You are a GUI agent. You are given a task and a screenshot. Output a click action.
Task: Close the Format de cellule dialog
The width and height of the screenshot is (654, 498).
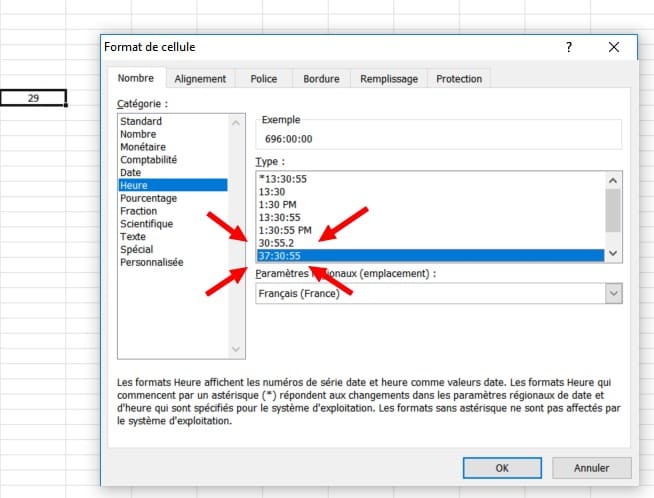pyautogui.click(x=614, y=47)
